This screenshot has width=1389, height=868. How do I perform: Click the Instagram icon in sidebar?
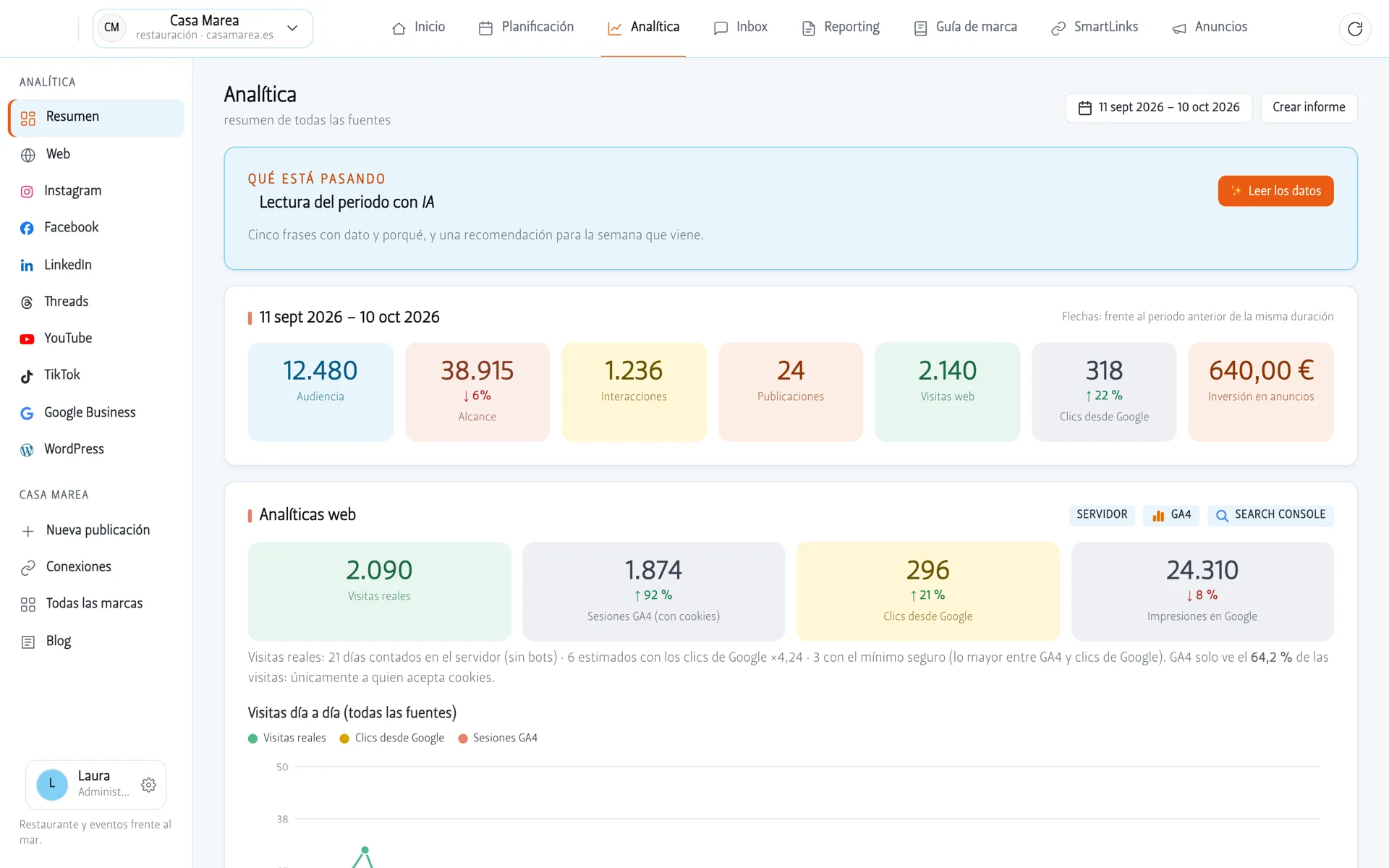tap(27, 192)
